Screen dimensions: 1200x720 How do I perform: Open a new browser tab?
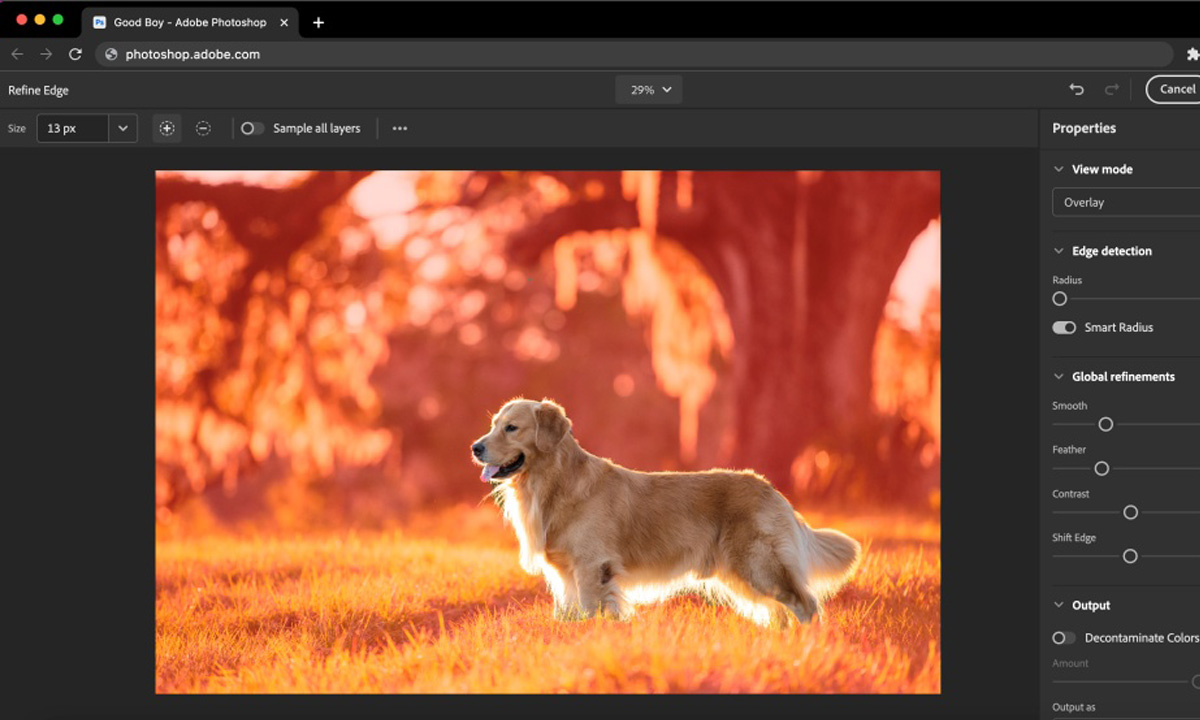[x=318, y=22]
